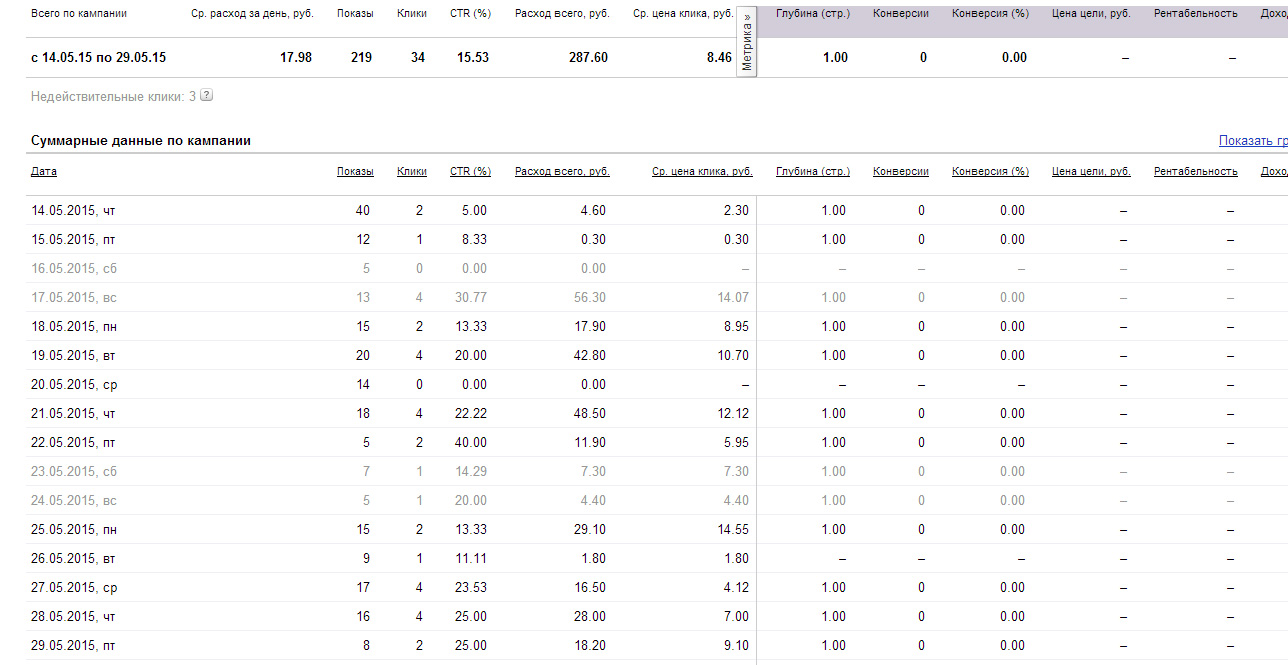Select spend value 56.30 for 17.05.2015
Image resolution: width=1288 pixels, height=665 pixels.
pyautogui.click(x=589, y=298)
